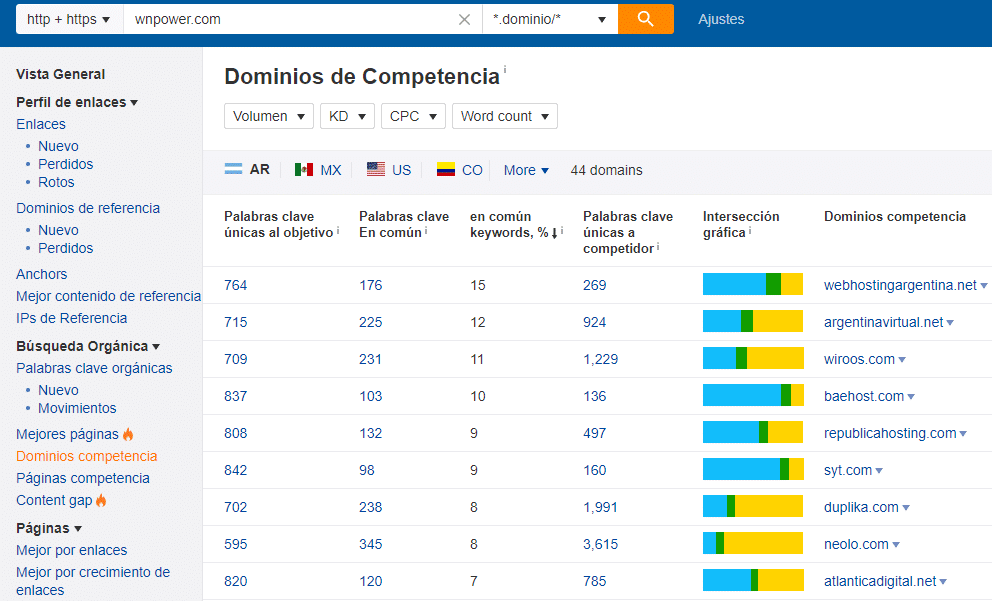Screen dimensions: 992x601
Task: Open the *.dominio/* mode dropdown
Action: 550,19
